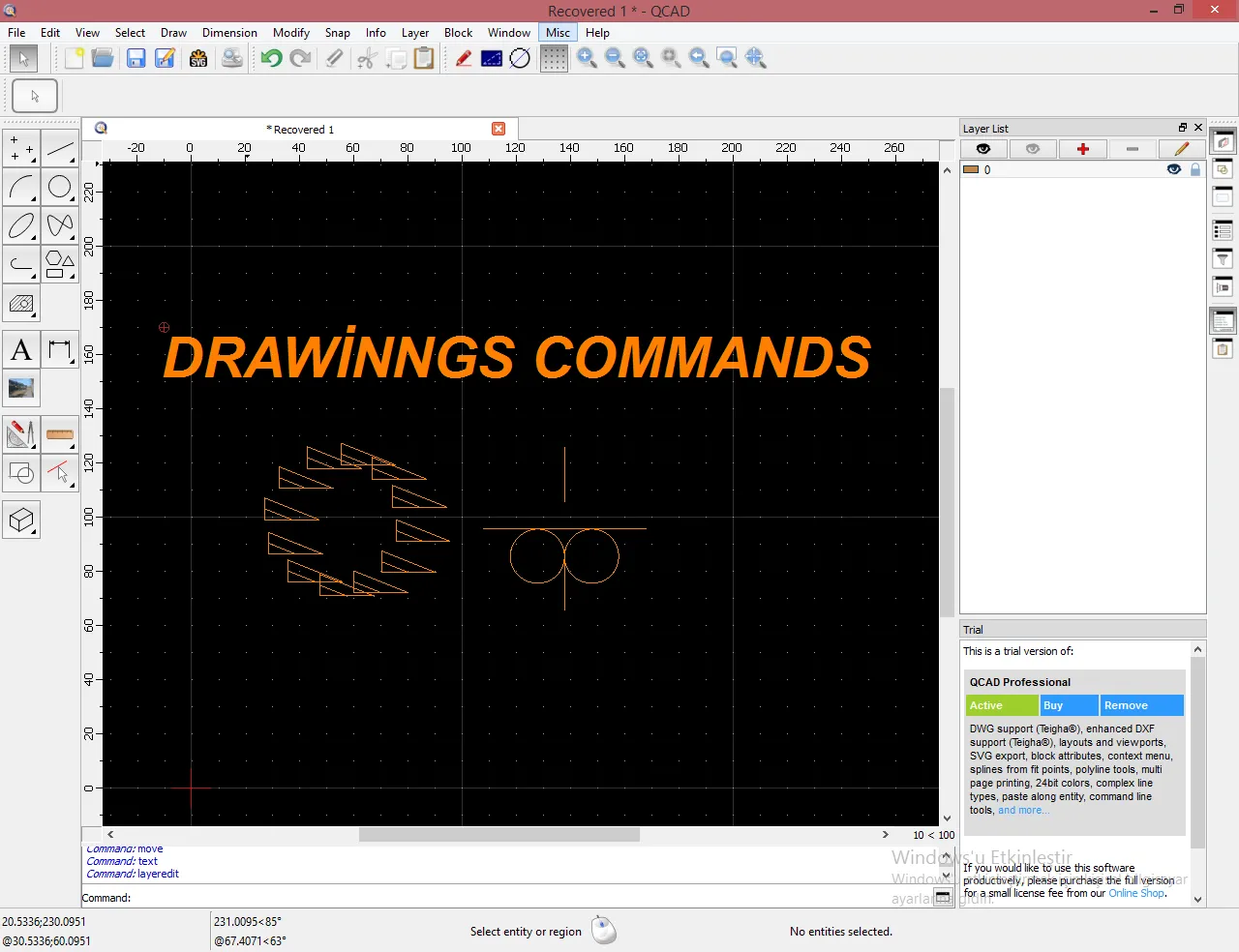Open a drawing with the folder icon

pos(103,58)
